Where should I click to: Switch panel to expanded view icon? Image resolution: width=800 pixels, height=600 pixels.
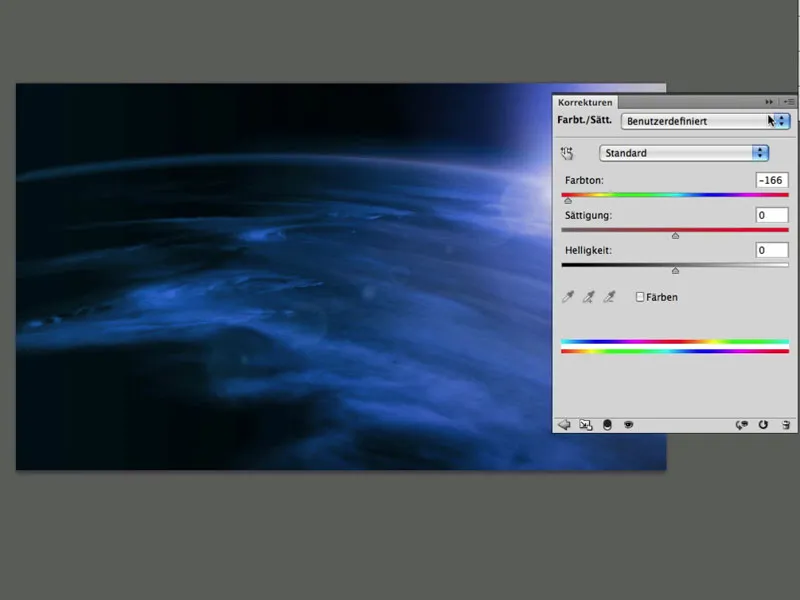click(585, 424)
